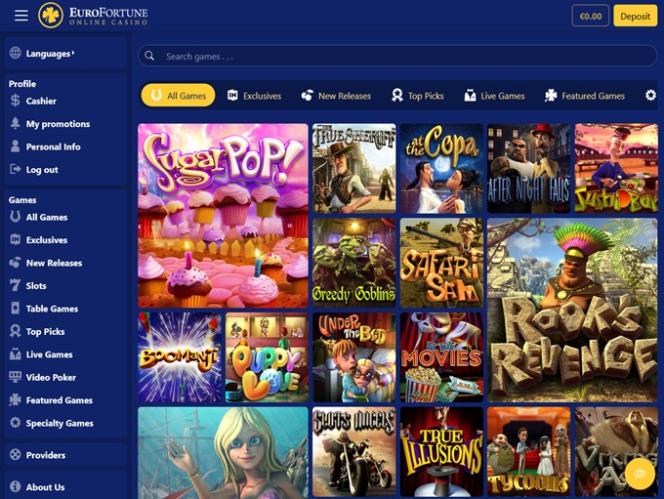
Task: Select the All Games filter tab
Action: point(178,95)
